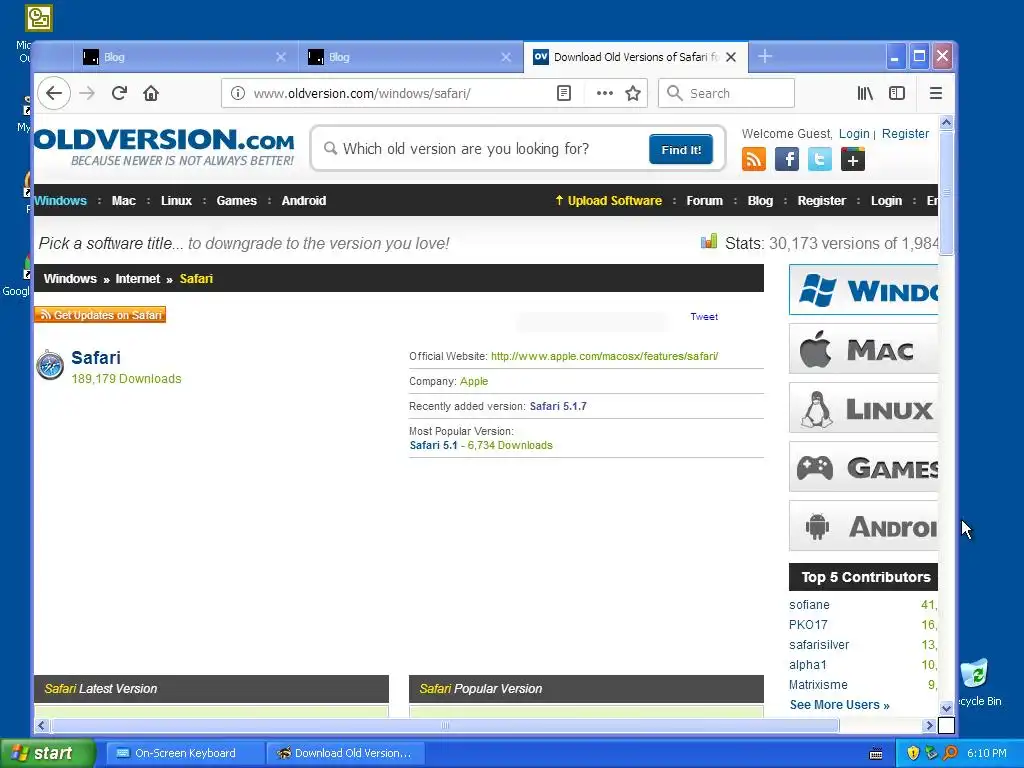Click the Register link in the header
Screen dimensions: 1024x768
(905, 133)
